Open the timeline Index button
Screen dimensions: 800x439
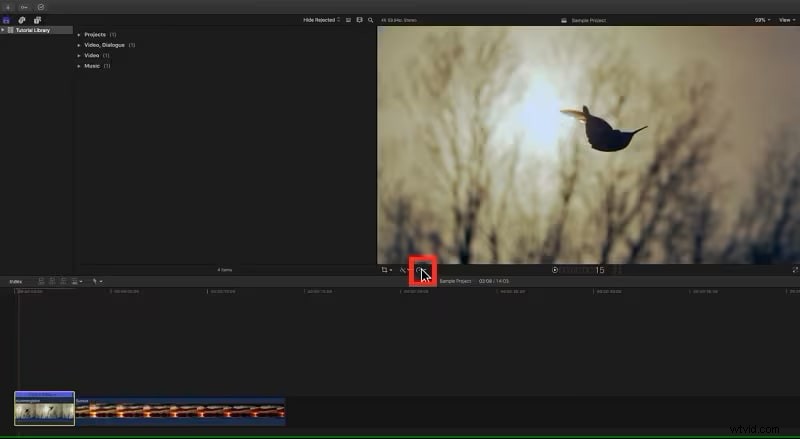click(16, 281)
